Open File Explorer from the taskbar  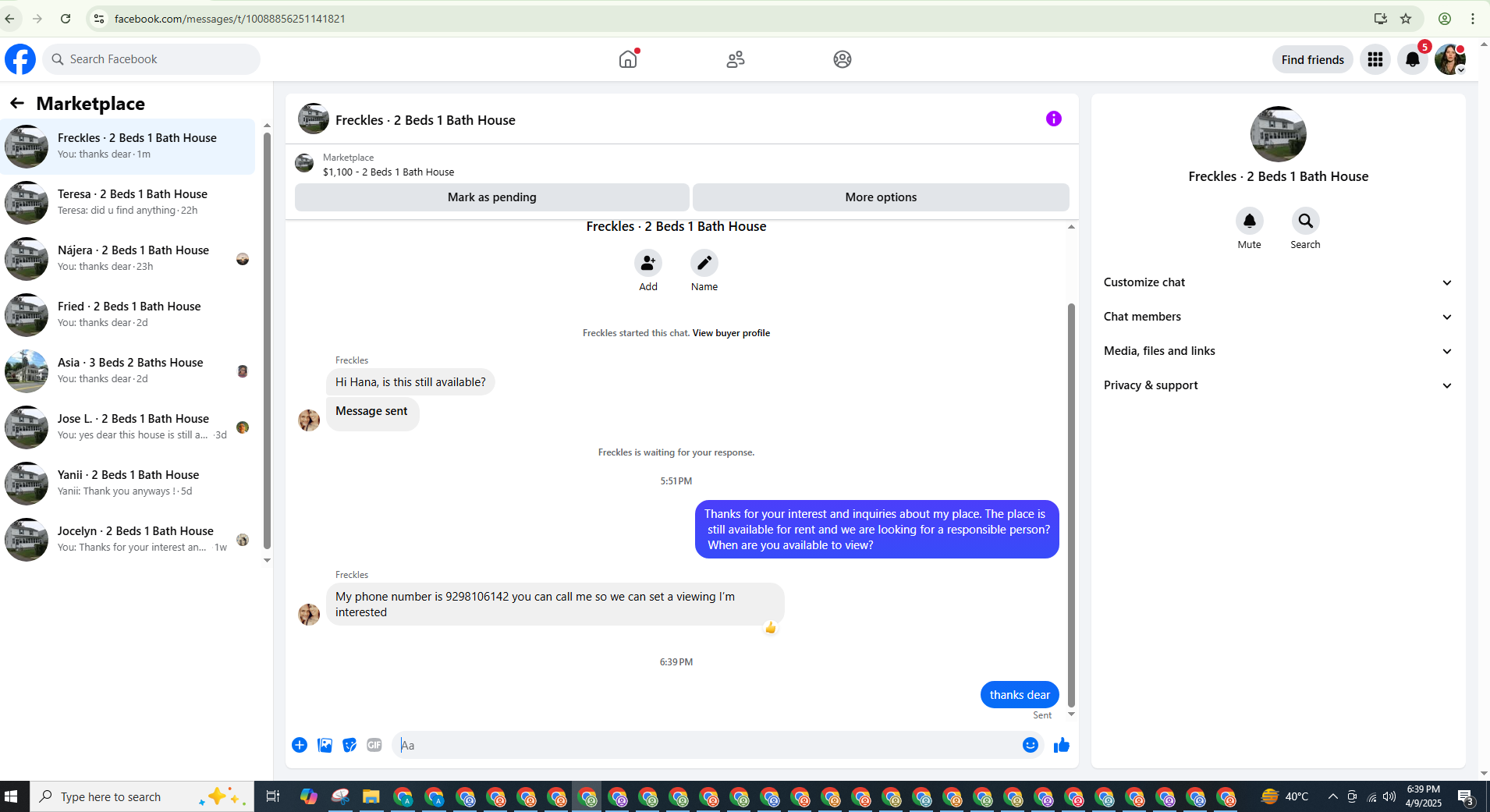tap(371, 796)
